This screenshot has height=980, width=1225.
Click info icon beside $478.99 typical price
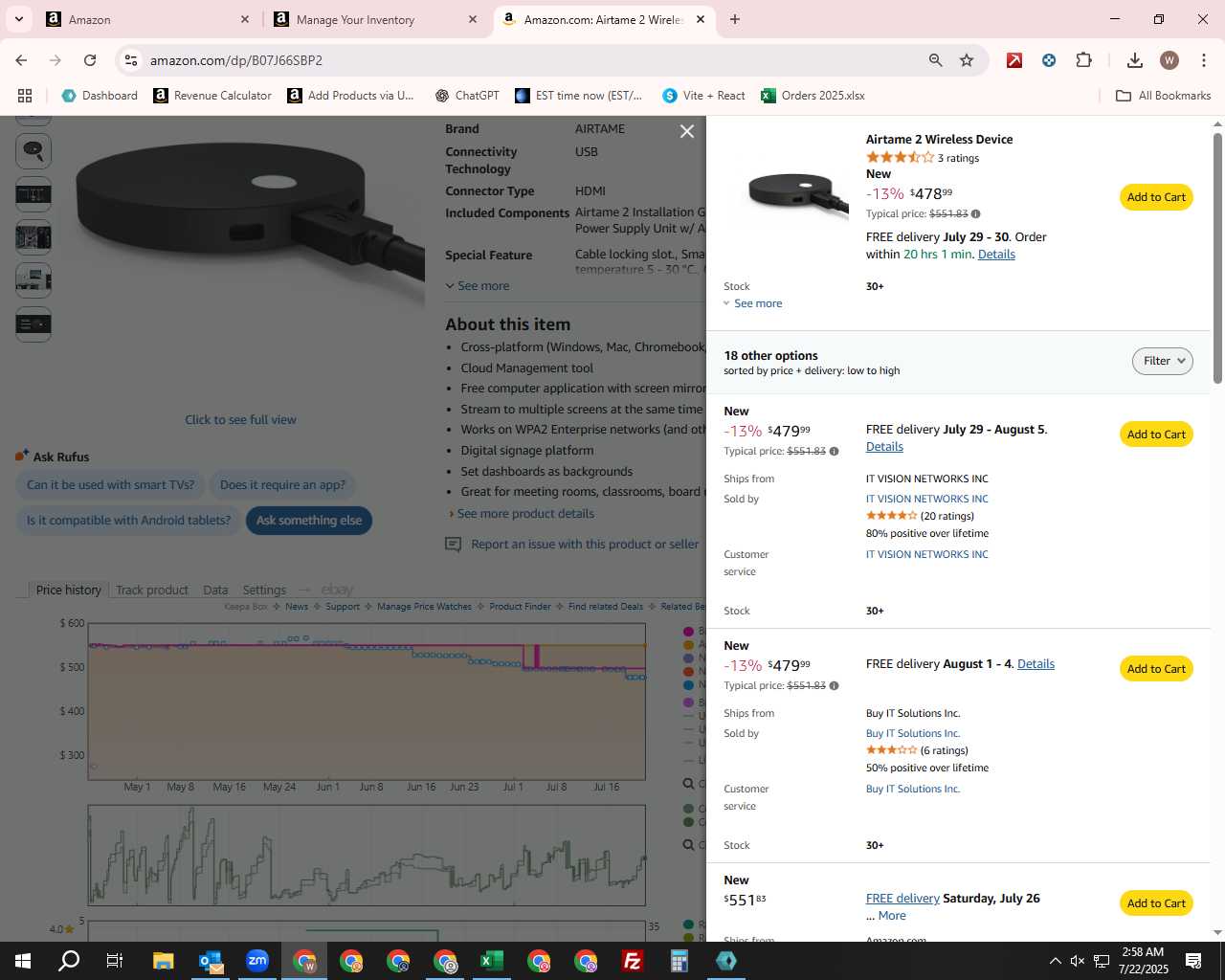975,214
